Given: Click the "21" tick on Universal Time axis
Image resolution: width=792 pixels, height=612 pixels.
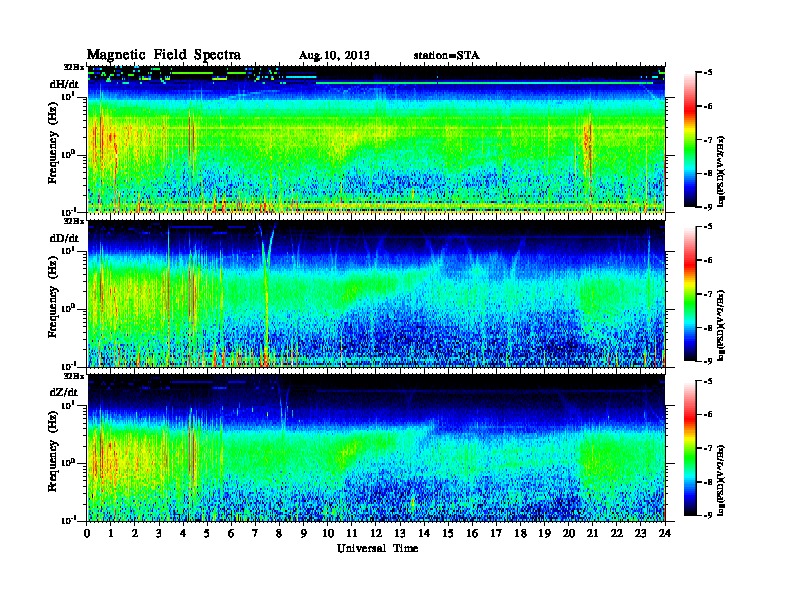Looking at the screenshot, I should coord(592,533).
